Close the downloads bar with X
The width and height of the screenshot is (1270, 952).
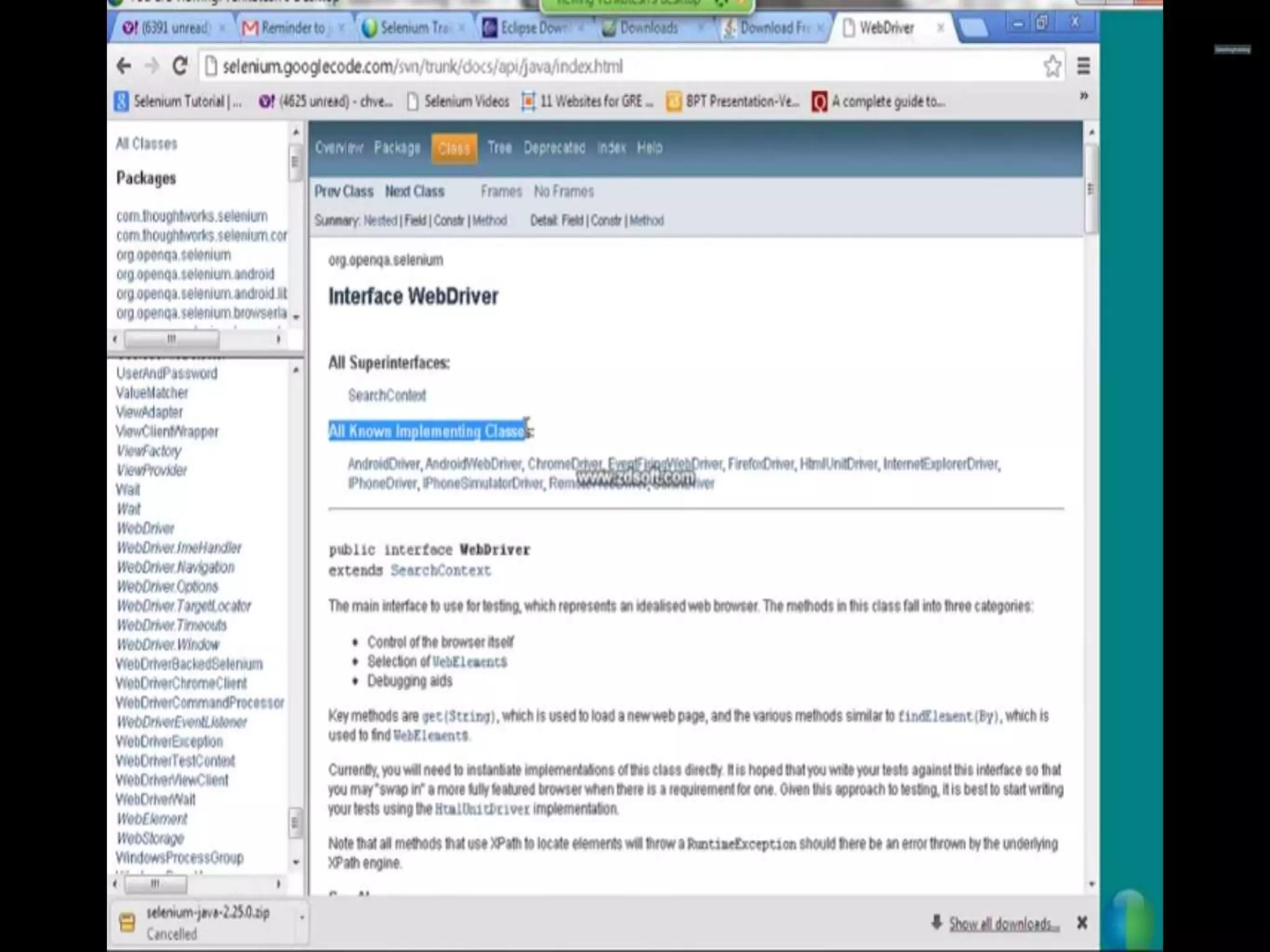point(1082,923)
